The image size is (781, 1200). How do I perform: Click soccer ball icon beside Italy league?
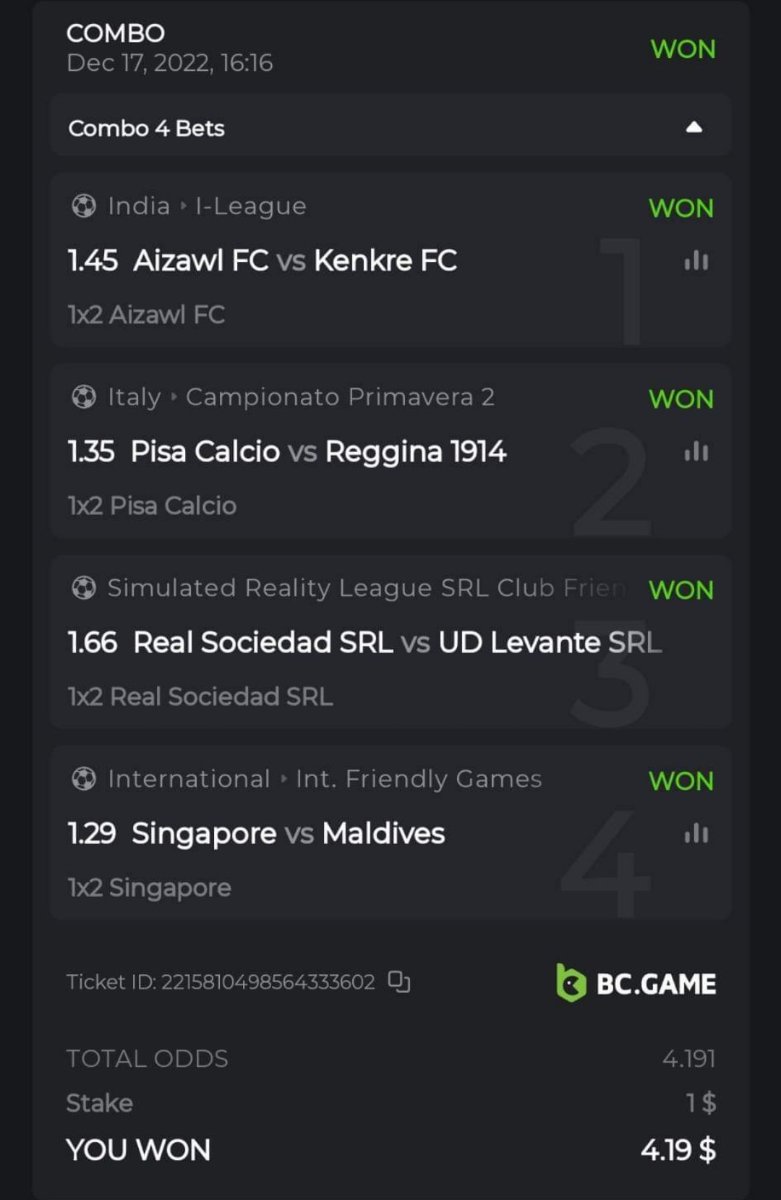pyautogui.click(x=84, y=397)
